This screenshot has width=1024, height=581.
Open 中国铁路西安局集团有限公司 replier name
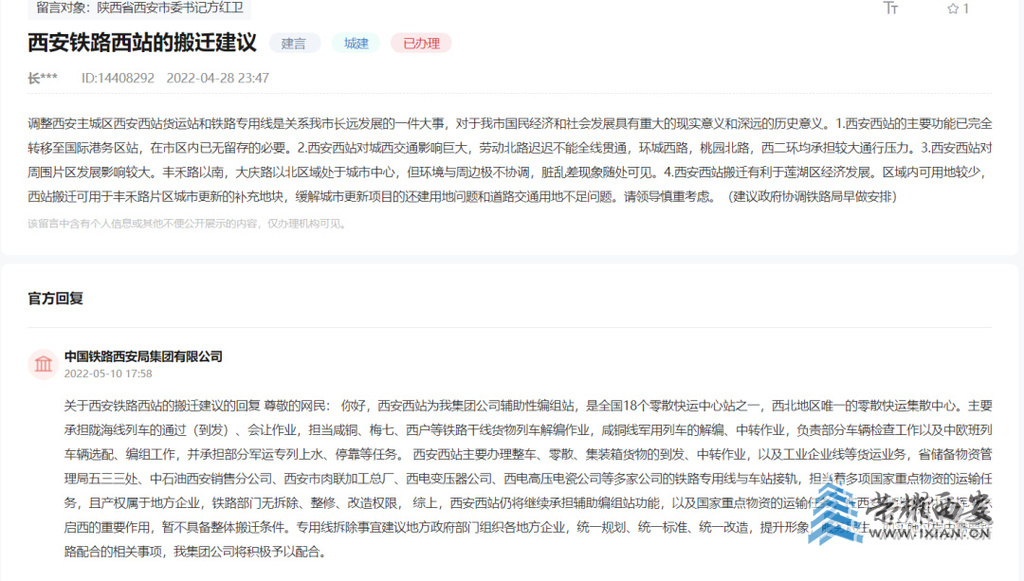143,356
